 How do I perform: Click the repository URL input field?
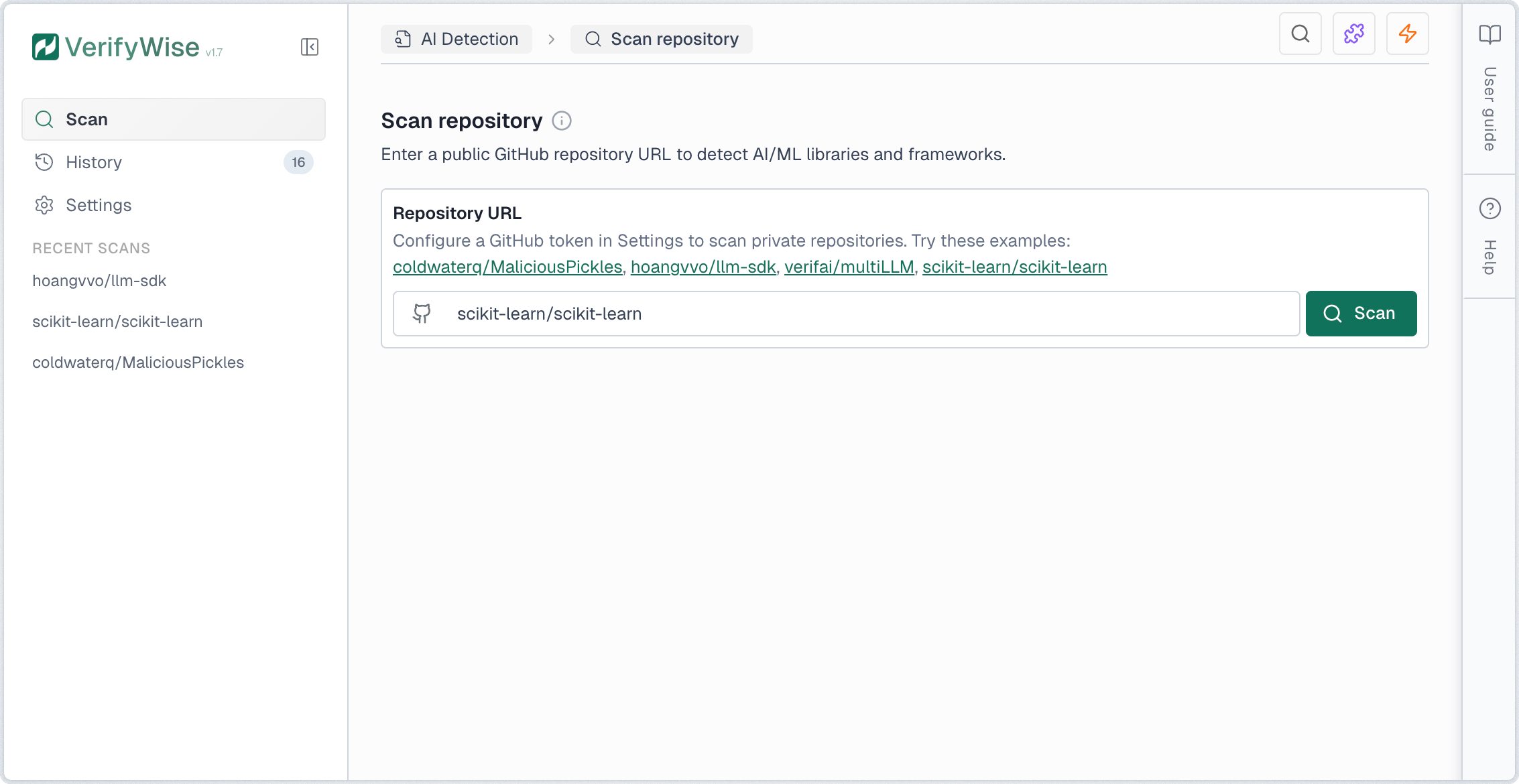tap(804, 313)
